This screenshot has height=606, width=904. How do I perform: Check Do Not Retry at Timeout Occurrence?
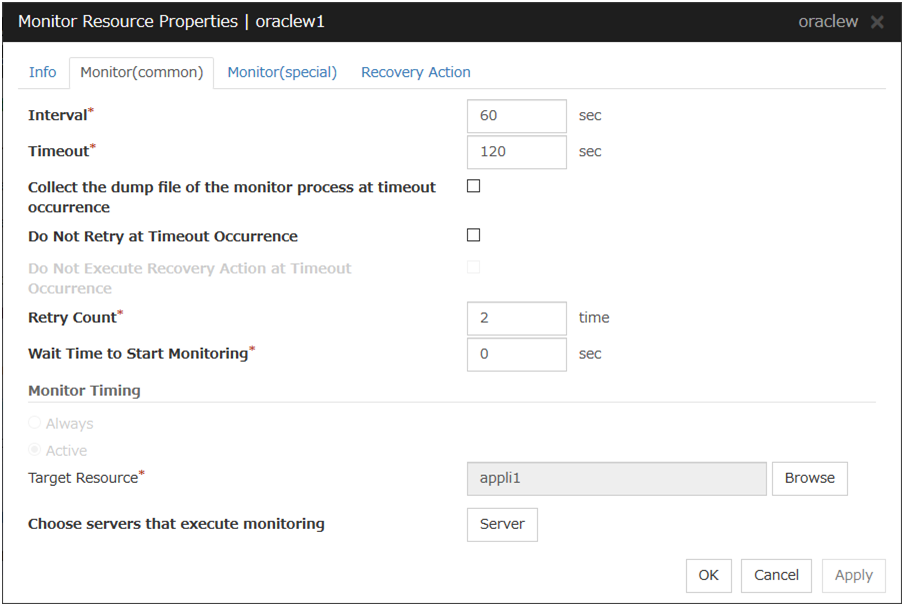click(x=474, y=235)
